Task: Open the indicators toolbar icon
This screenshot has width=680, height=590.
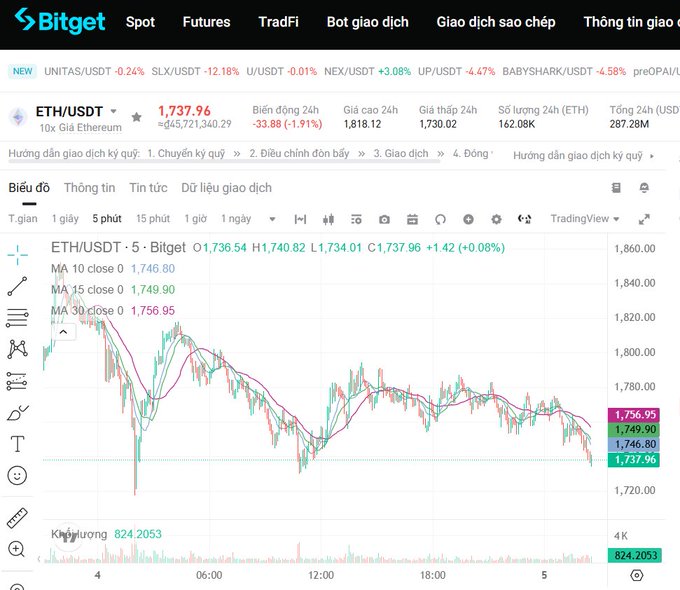Action: [x=300, y=219]
